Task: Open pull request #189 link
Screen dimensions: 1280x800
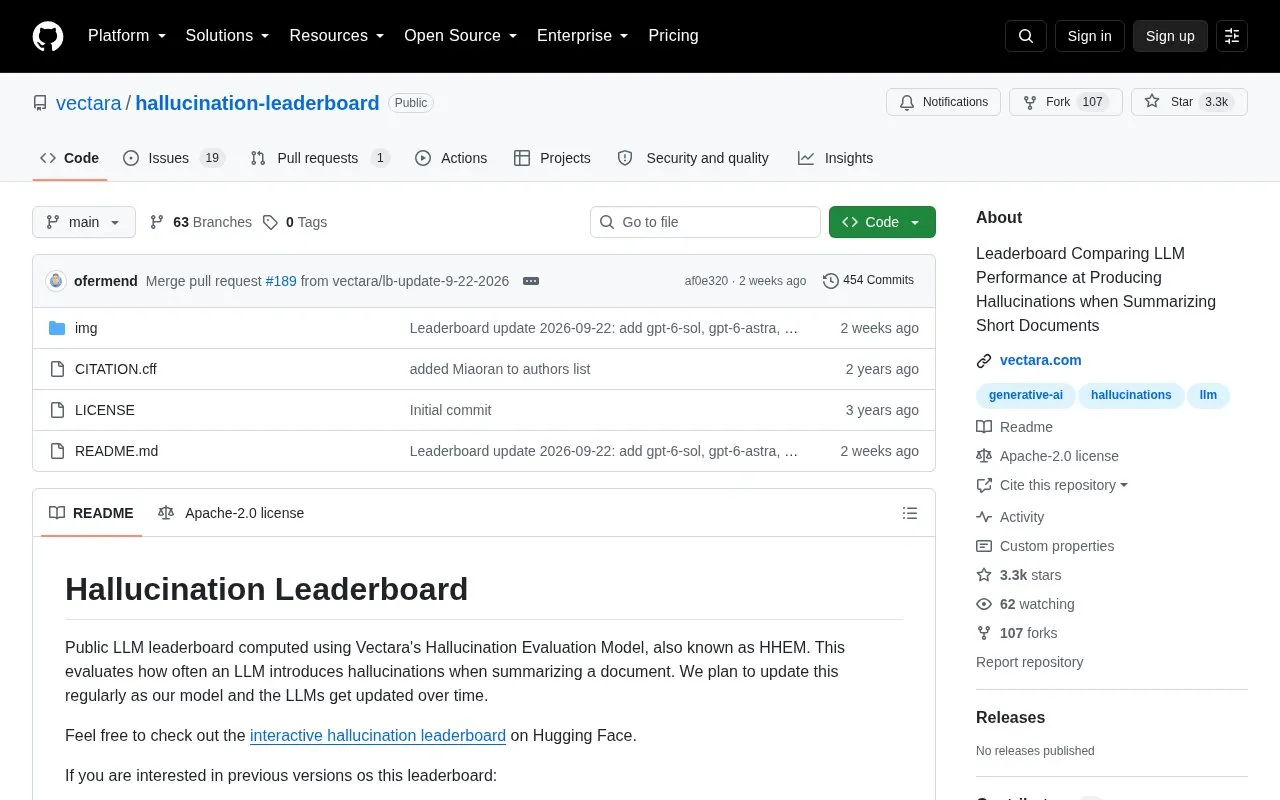Action: pos(281,281)
